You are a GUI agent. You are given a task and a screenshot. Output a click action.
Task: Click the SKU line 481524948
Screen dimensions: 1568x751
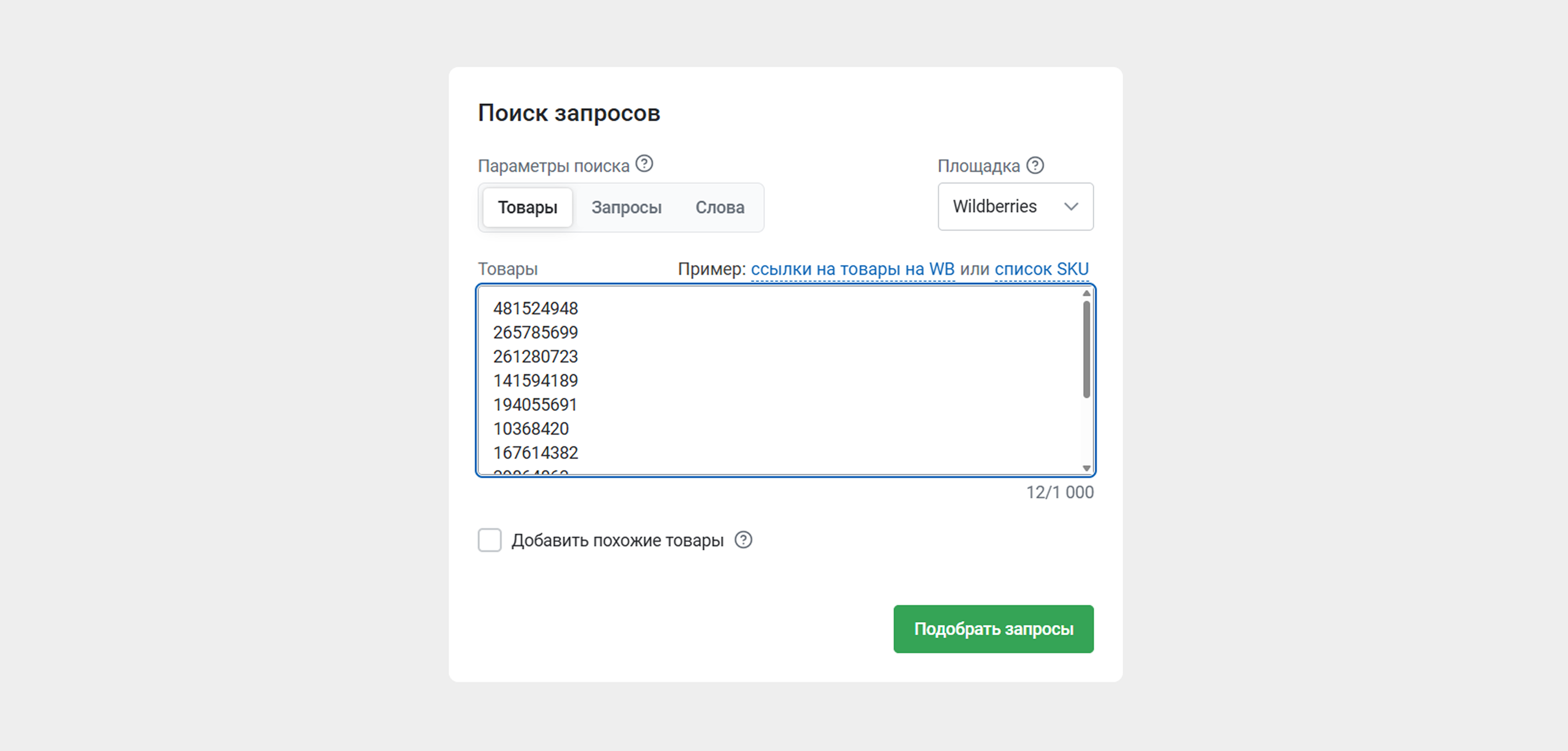pos(536,308)
